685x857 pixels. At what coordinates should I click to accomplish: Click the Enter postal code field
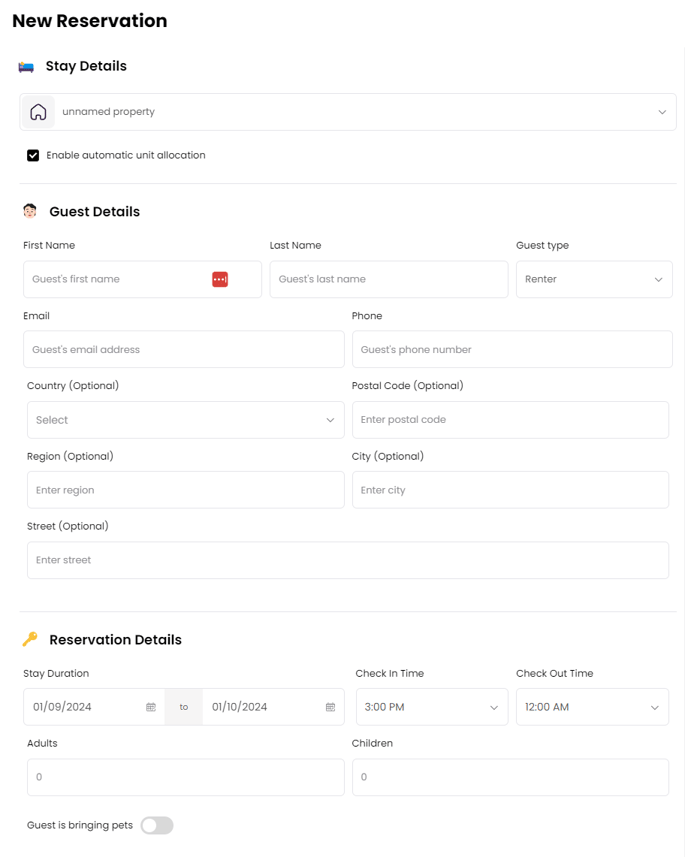click(x=510, y=420)
